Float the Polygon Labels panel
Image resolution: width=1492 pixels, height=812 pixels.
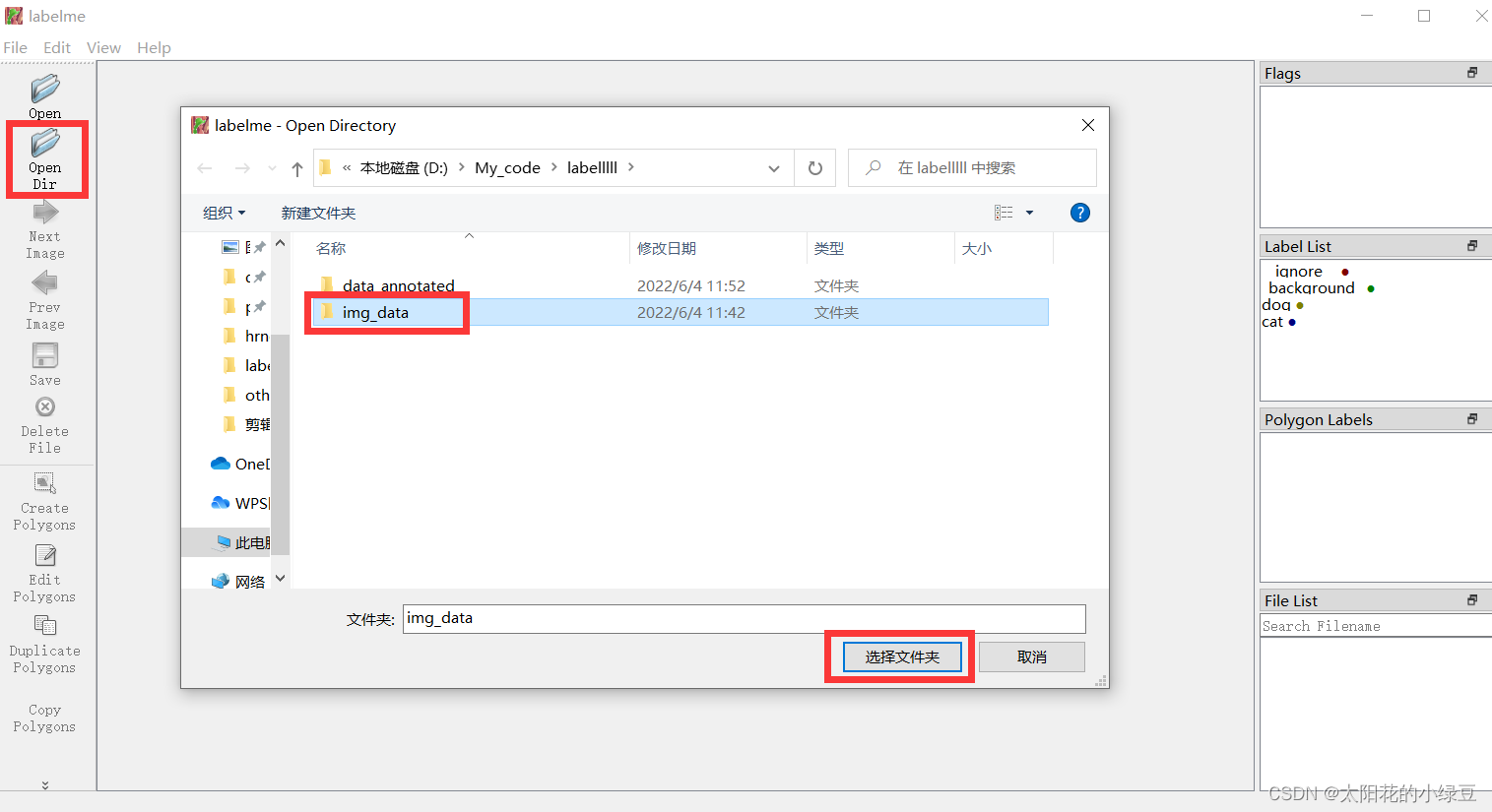coord(1472,419)
